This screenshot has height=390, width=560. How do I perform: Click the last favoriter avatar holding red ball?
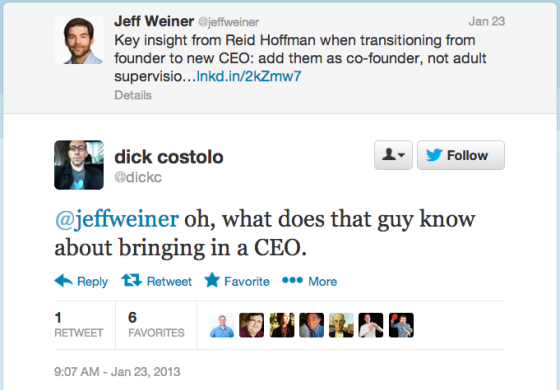[401, 325]
